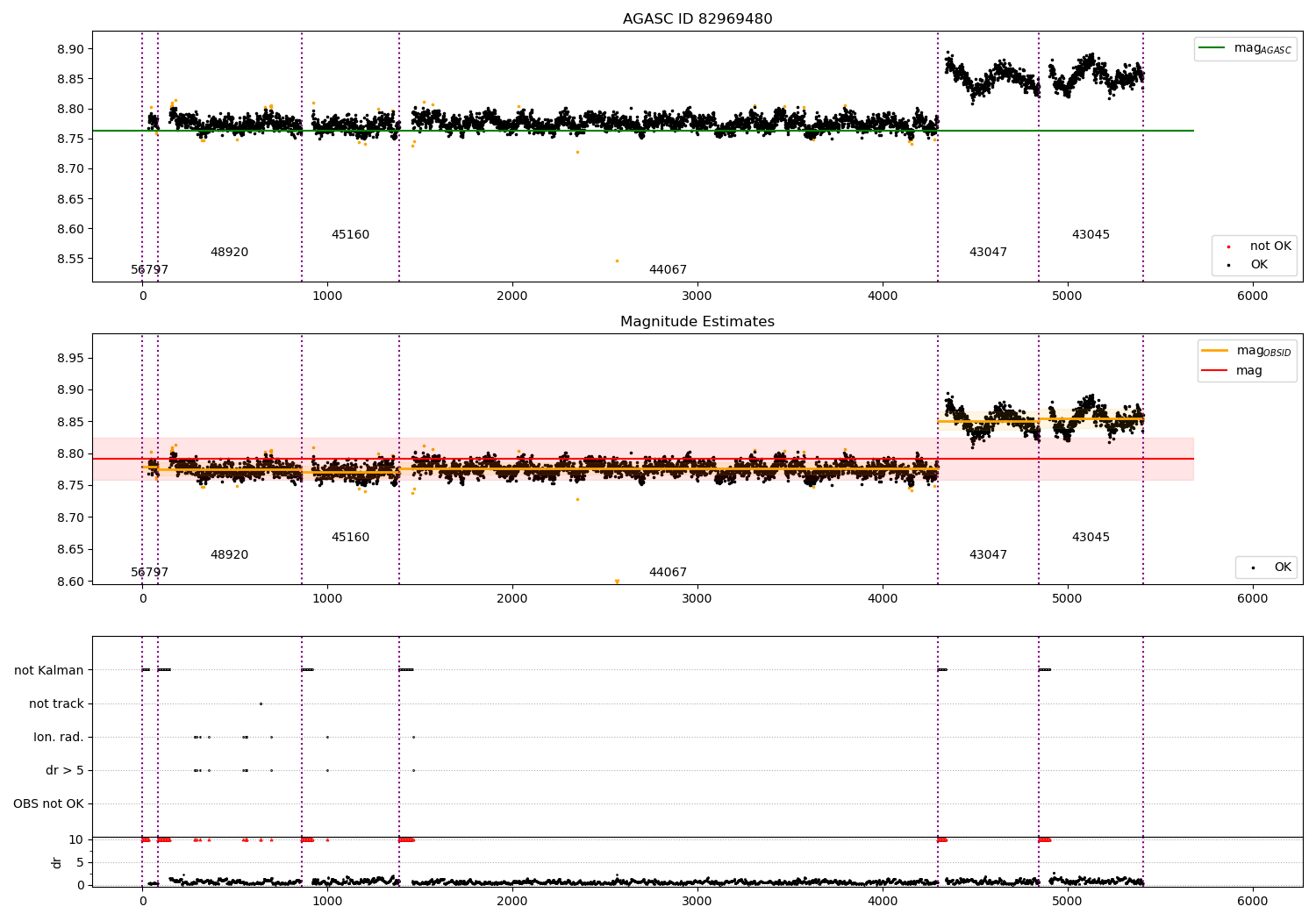Click the lone point on 'not track' row
The height and width of the screenshot is (921, 1316).
tap(261, 703)
